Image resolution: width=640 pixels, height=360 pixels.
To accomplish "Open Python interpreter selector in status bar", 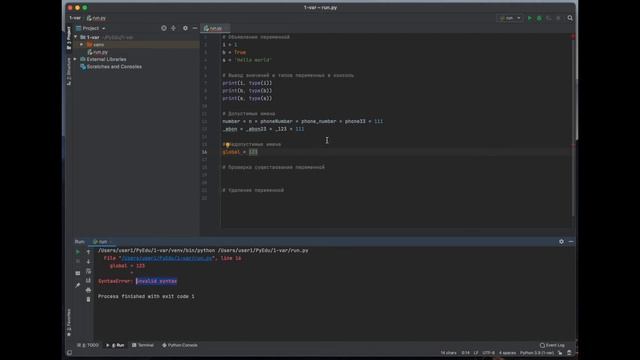I will (537, 353).
